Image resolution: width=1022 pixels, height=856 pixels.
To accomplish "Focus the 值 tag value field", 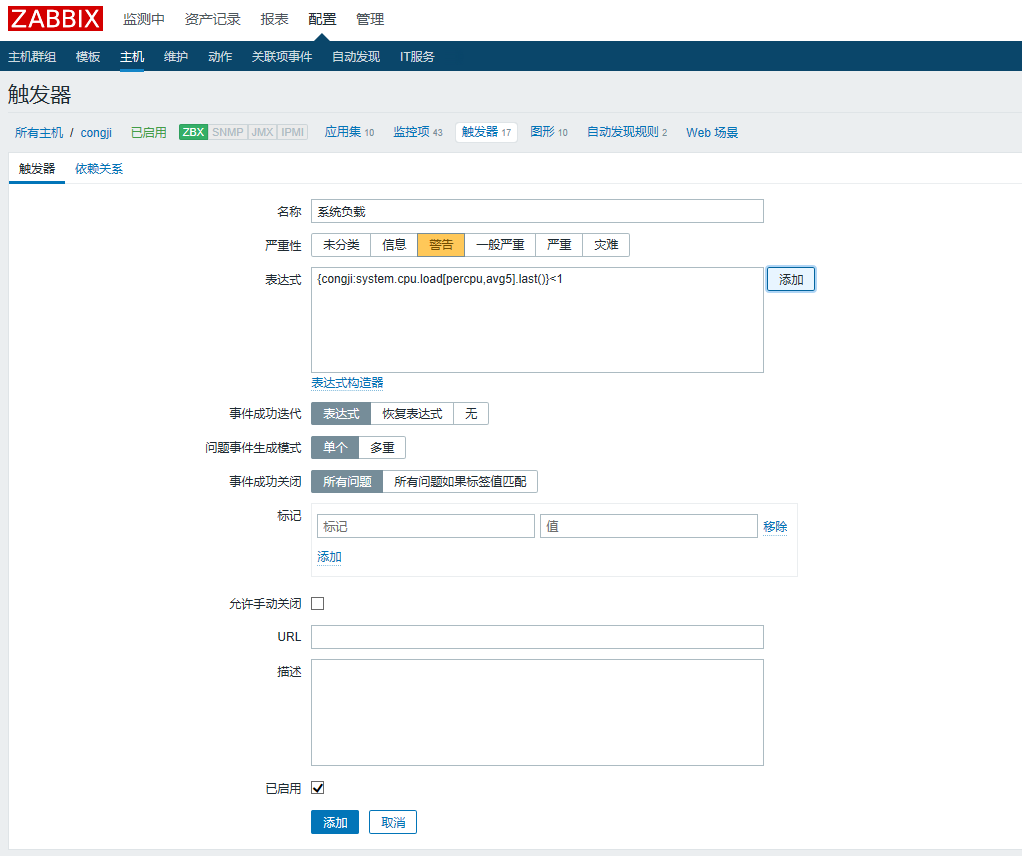I will [x=649, y=526].
